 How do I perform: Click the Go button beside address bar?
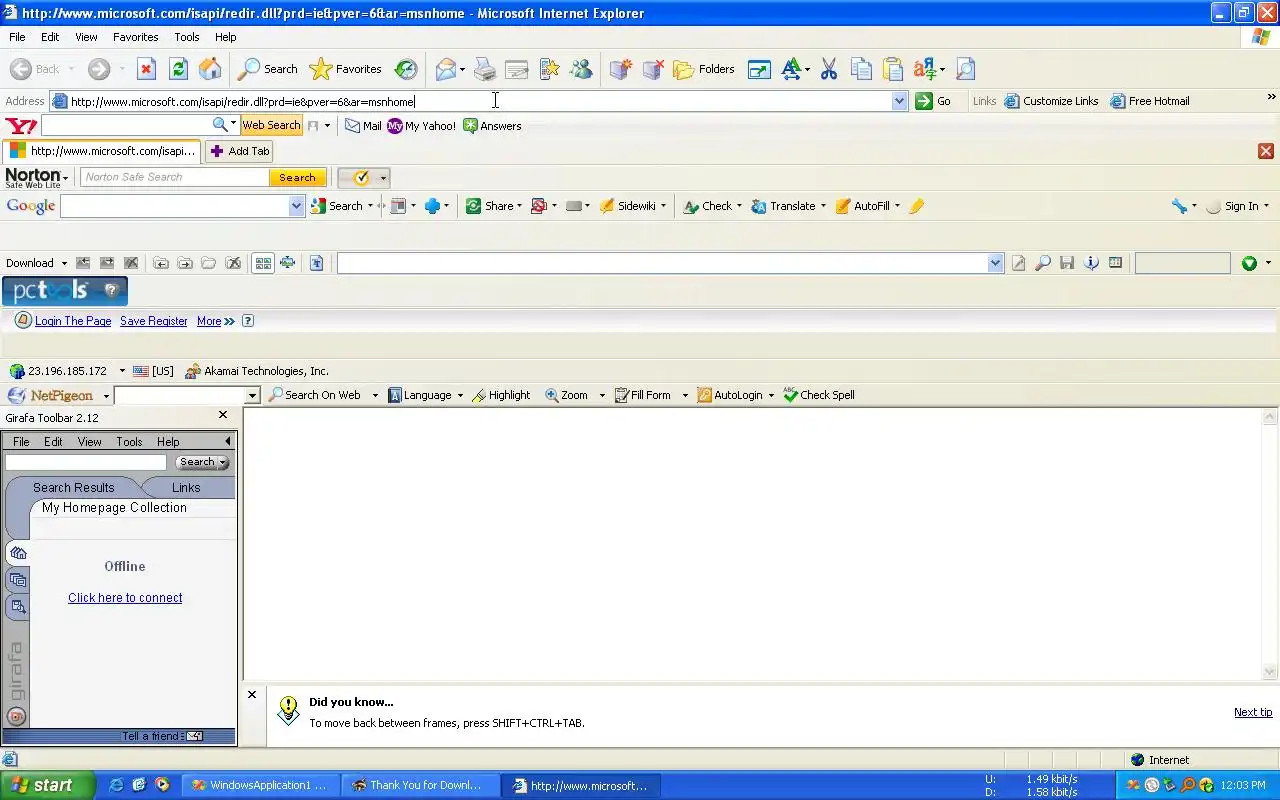pyautogui.click(x=933, y=101)
